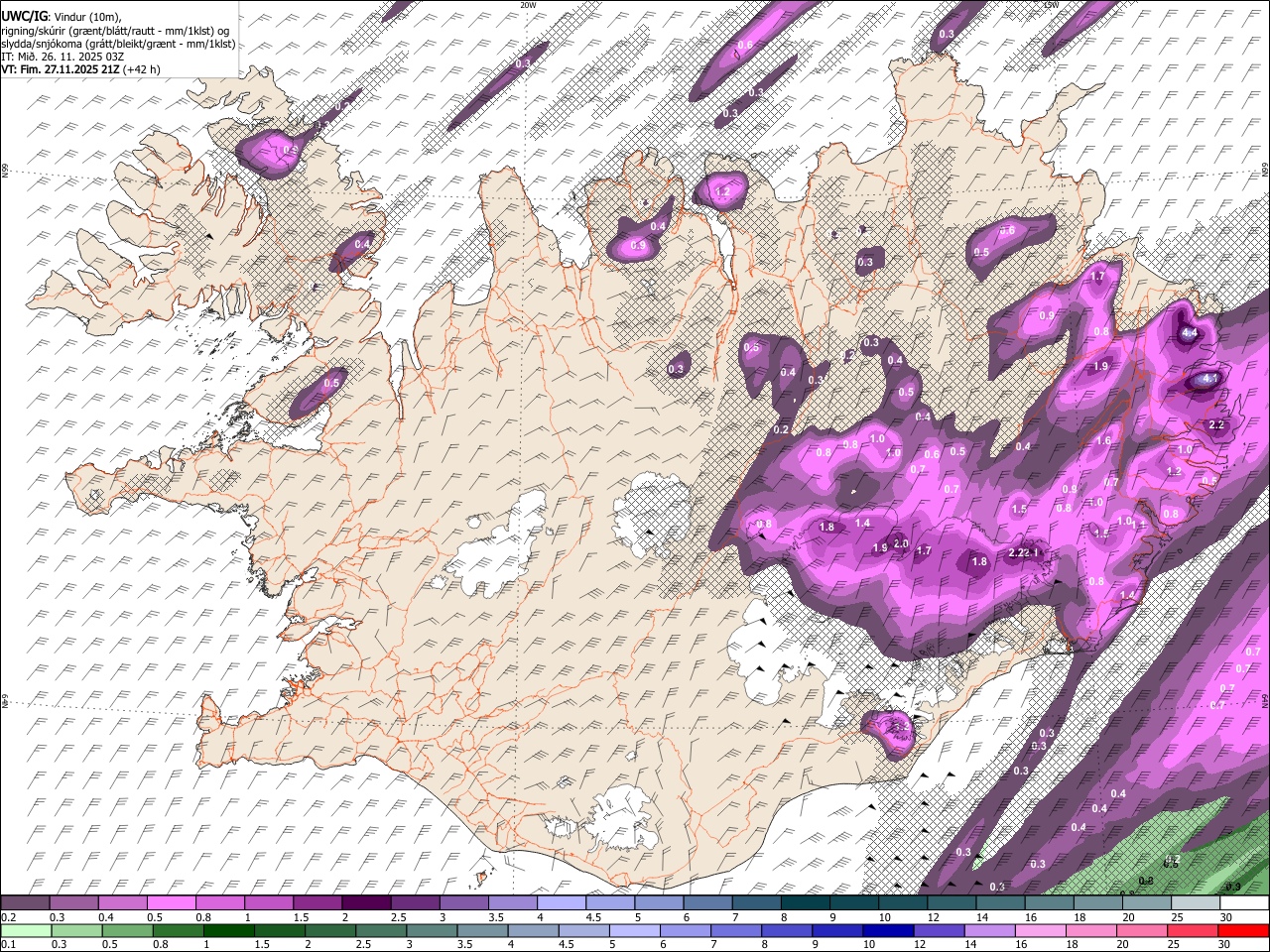Viewport: 1270px width, 952px height.
Task: Pick lower legend swatch between 0.1 and 0.3
Action: pos(26,930)
